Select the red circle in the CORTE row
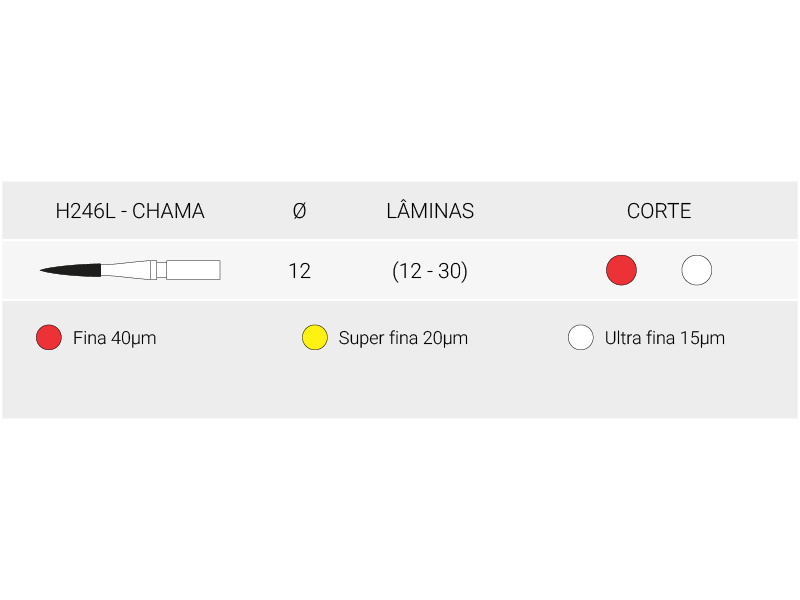Viewport: 800px width, 600px height. [x=621, y=270]
